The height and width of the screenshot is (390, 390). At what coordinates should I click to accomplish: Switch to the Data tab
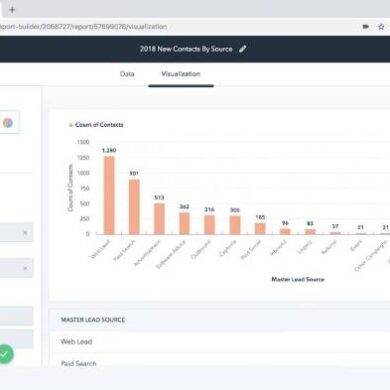click(127, 74)
